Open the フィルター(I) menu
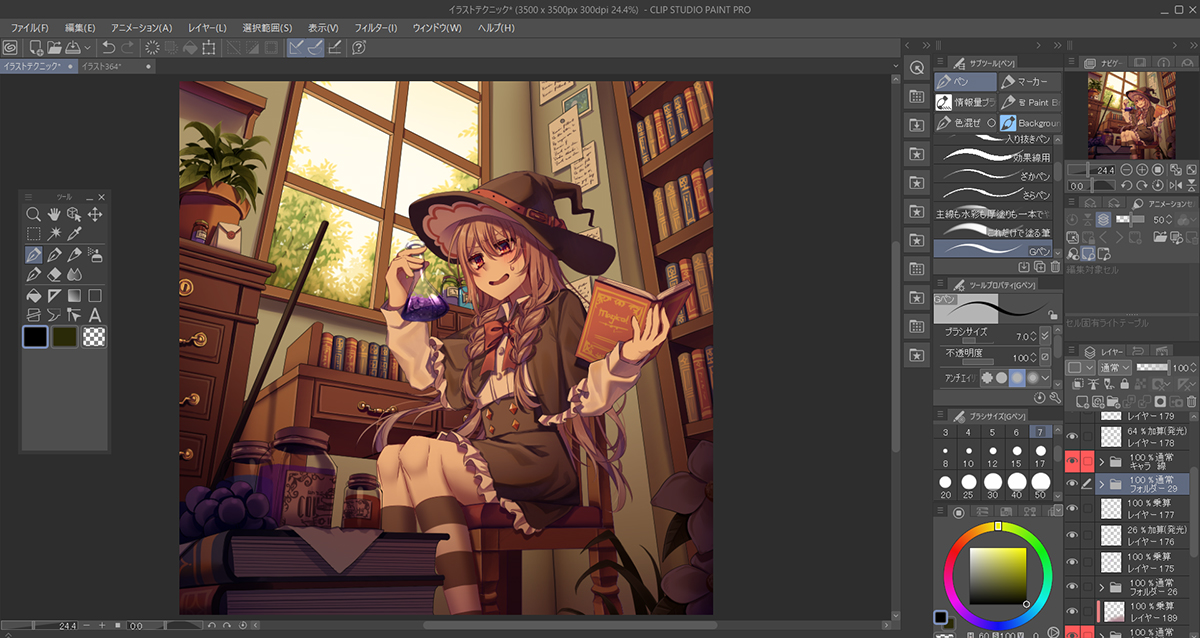Image resolution: width=1200 pixels, height=638 pixels. click(x=376, y=27)
